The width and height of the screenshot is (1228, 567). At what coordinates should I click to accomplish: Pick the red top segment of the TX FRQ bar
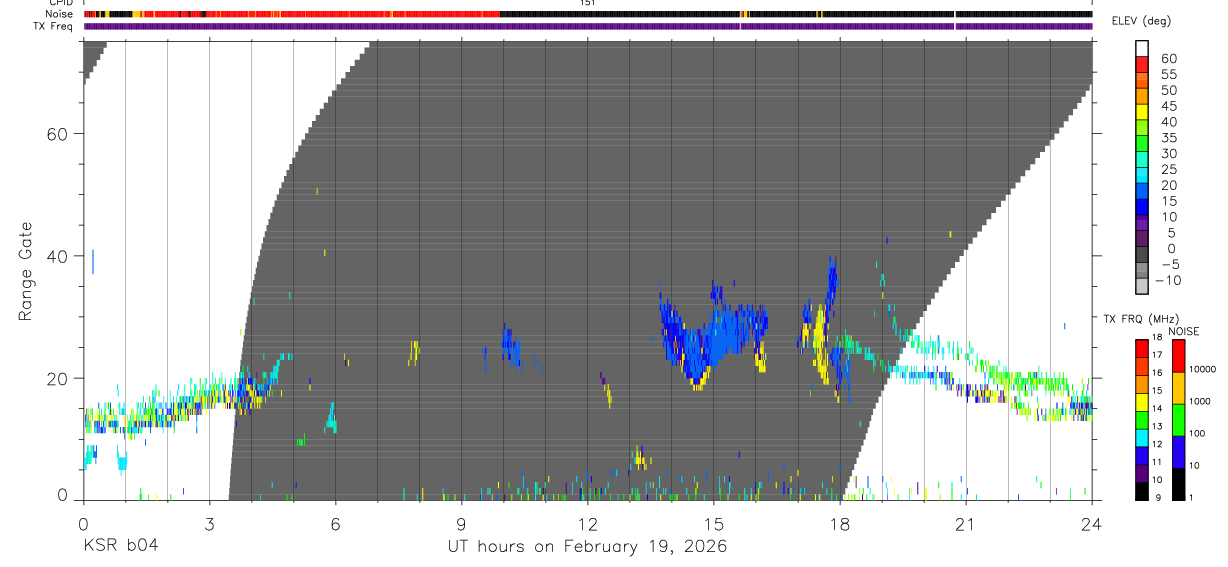point(1142,349)
